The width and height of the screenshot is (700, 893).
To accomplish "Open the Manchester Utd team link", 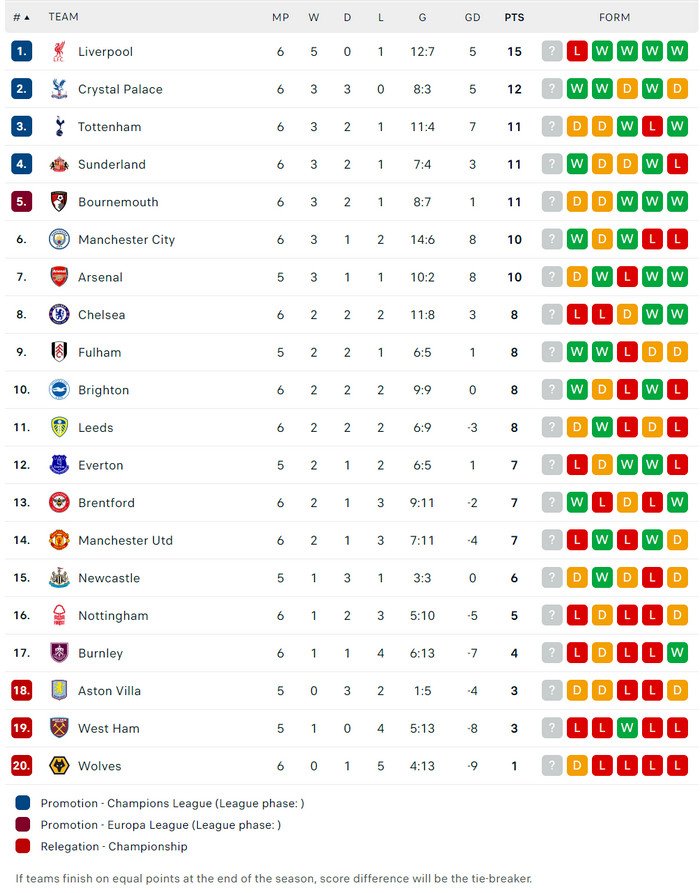I will [125, 541].
